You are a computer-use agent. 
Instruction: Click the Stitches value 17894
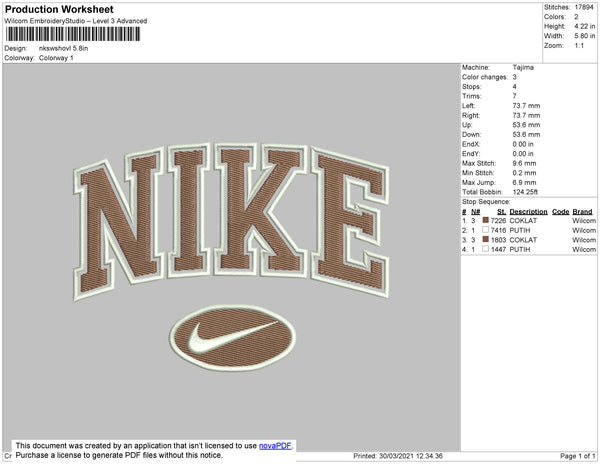(584, 7)
